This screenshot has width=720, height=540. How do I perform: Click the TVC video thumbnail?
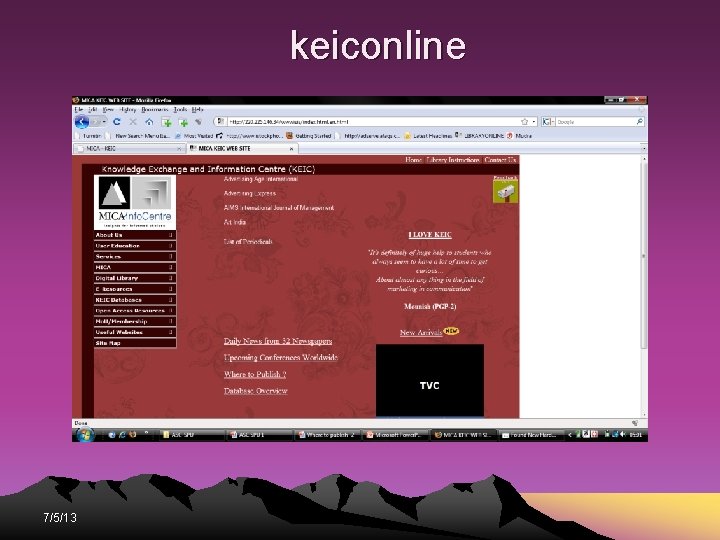(x=430, y=380)
